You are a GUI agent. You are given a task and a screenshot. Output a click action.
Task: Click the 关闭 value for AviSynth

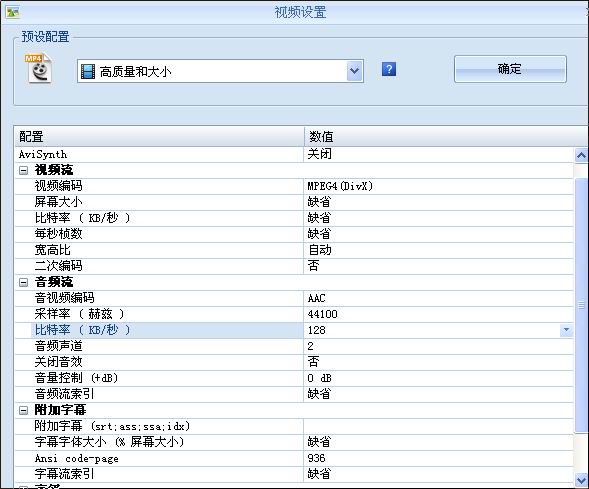pos(319,154)
